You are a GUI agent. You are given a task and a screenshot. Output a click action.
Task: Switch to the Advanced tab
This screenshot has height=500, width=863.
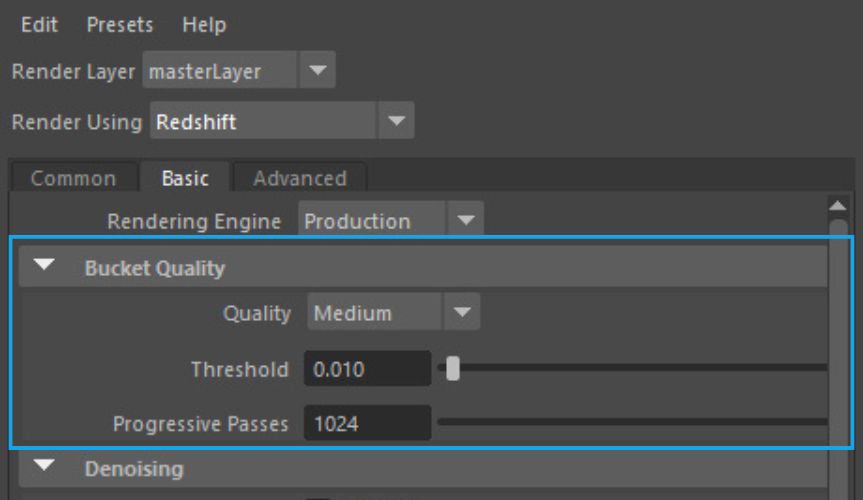tap(299, 178)
